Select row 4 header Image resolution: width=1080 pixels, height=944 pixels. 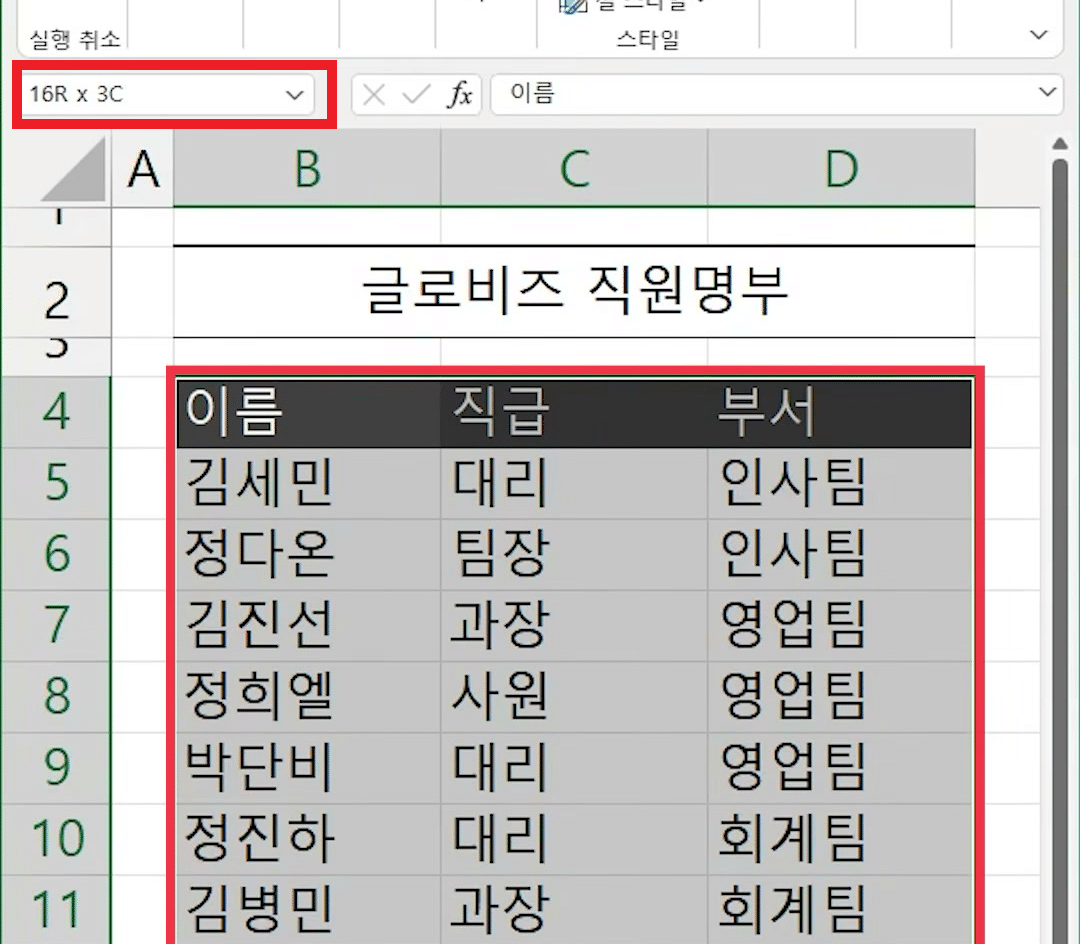(56, 412)
